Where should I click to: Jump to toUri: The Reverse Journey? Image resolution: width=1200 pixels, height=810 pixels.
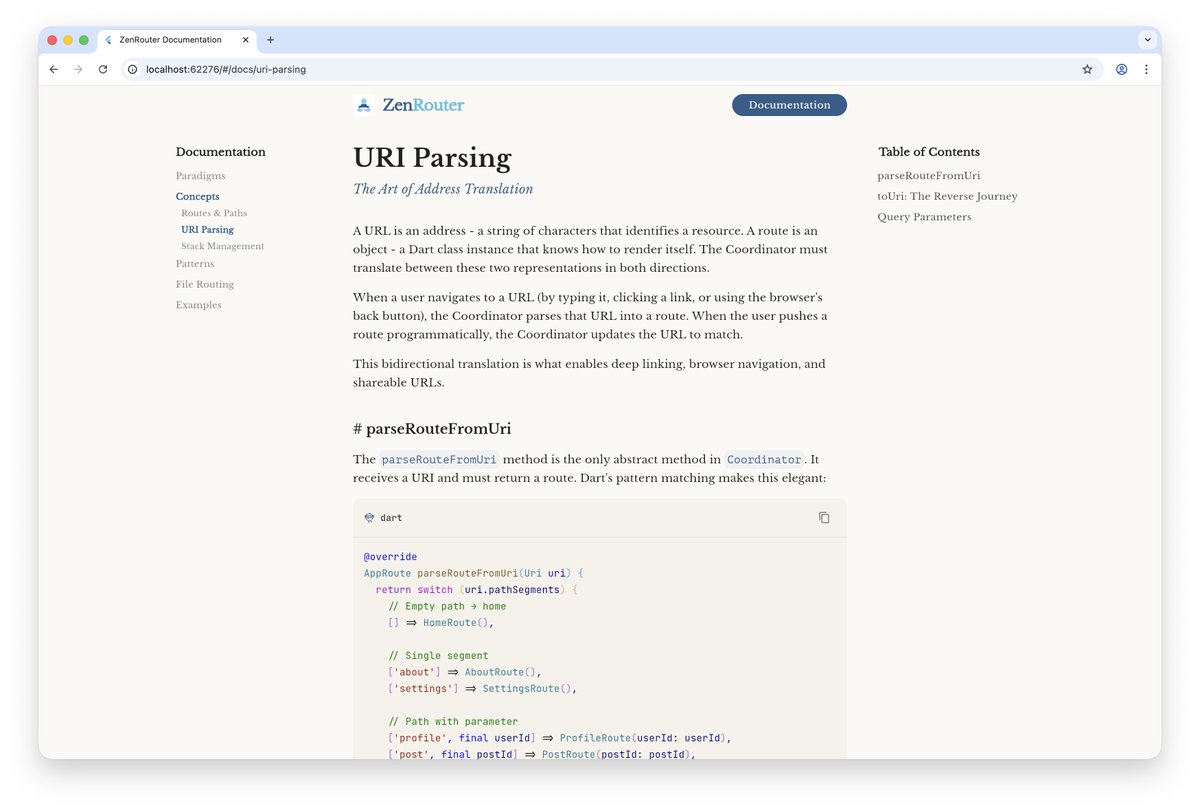pos(947,197)
